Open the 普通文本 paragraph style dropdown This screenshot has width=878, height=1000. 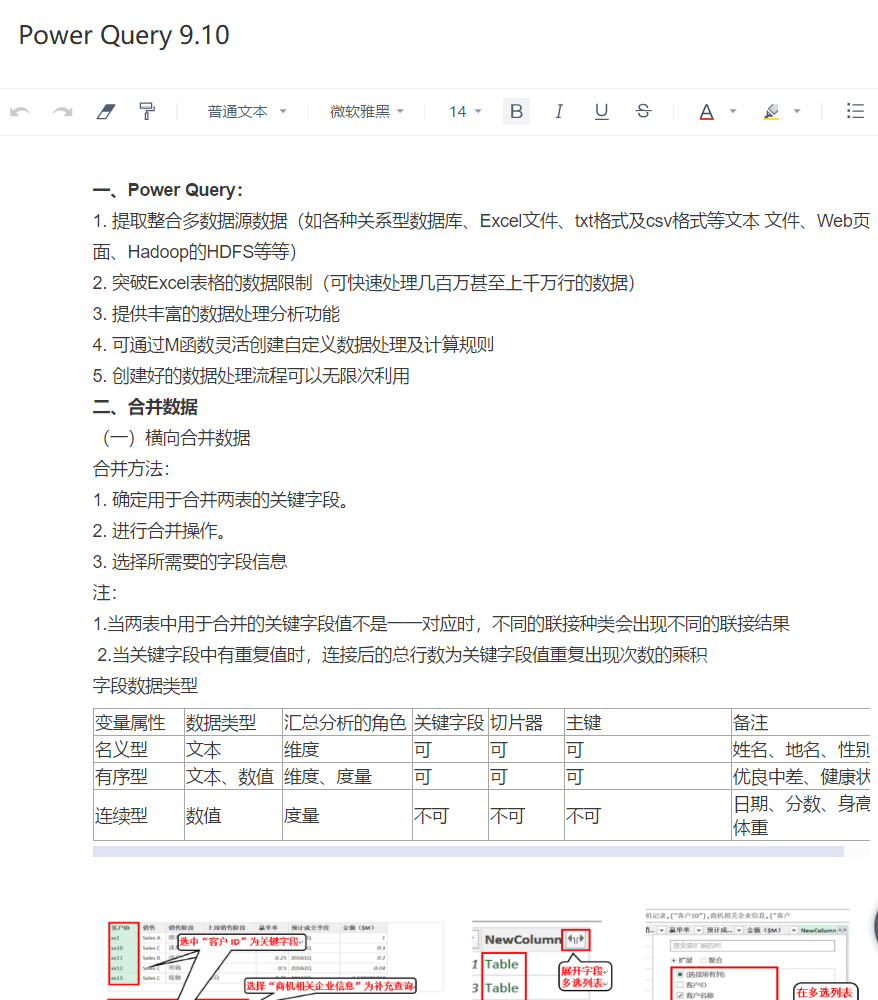tap(247, 112)
